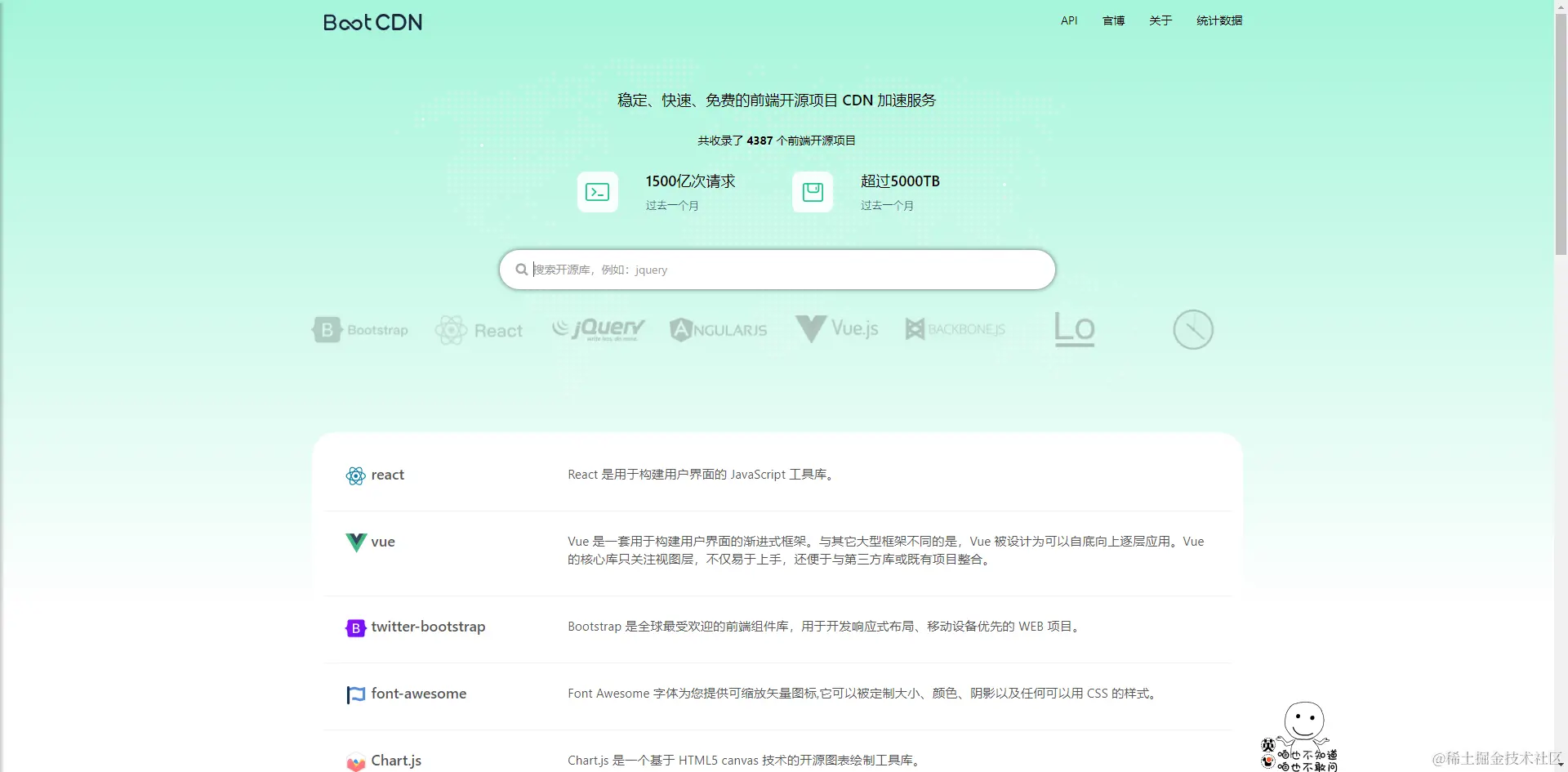
Task: Go to the 关于 page
Action: 1160,20
